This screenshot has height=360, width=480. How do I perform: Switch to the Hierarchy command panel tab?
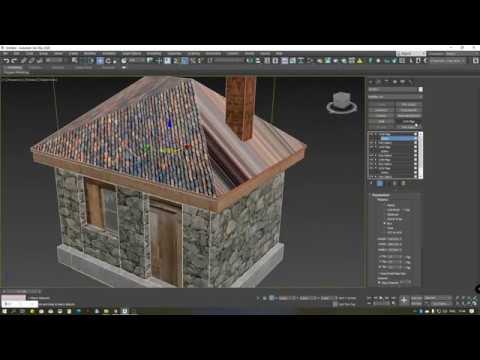click(386, 81)
